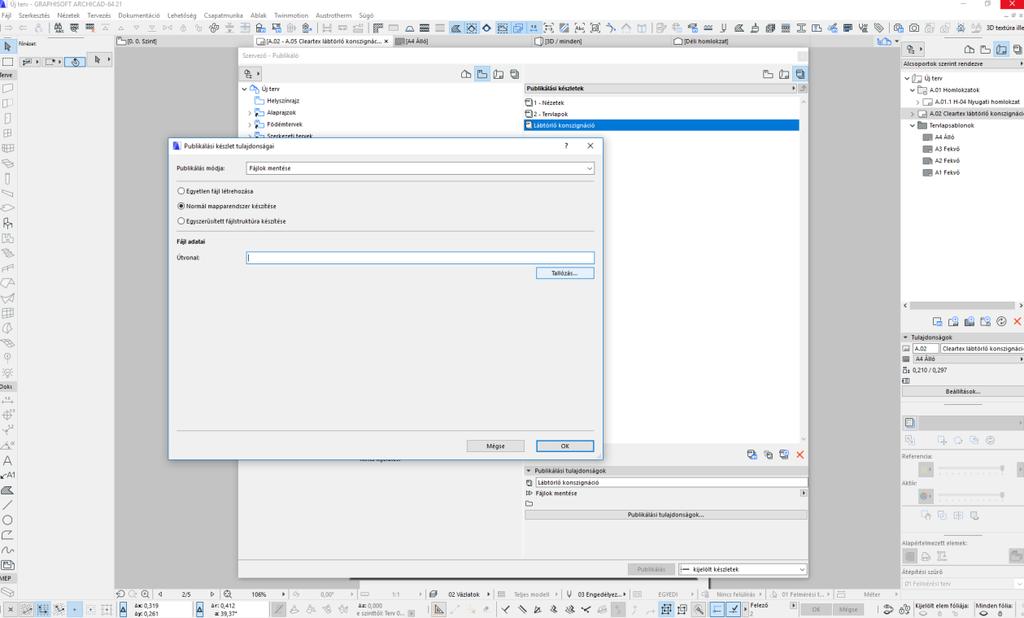This screenshot has height=618, width=1024.
Task: Select the Spline tool in the toolbox
Action: [x=7, y=550]
